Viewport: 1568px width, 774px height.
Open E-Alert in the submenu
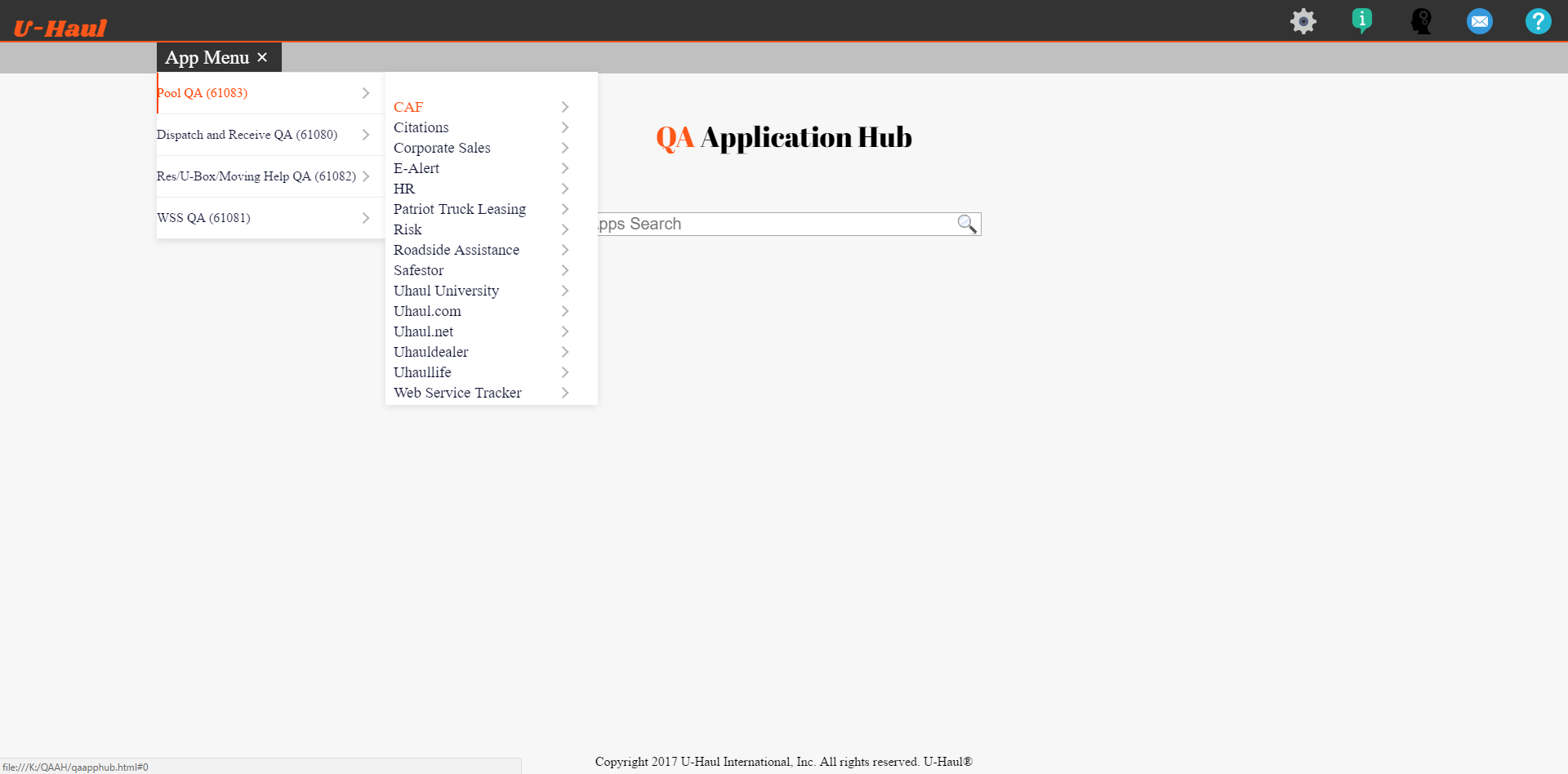416,168
